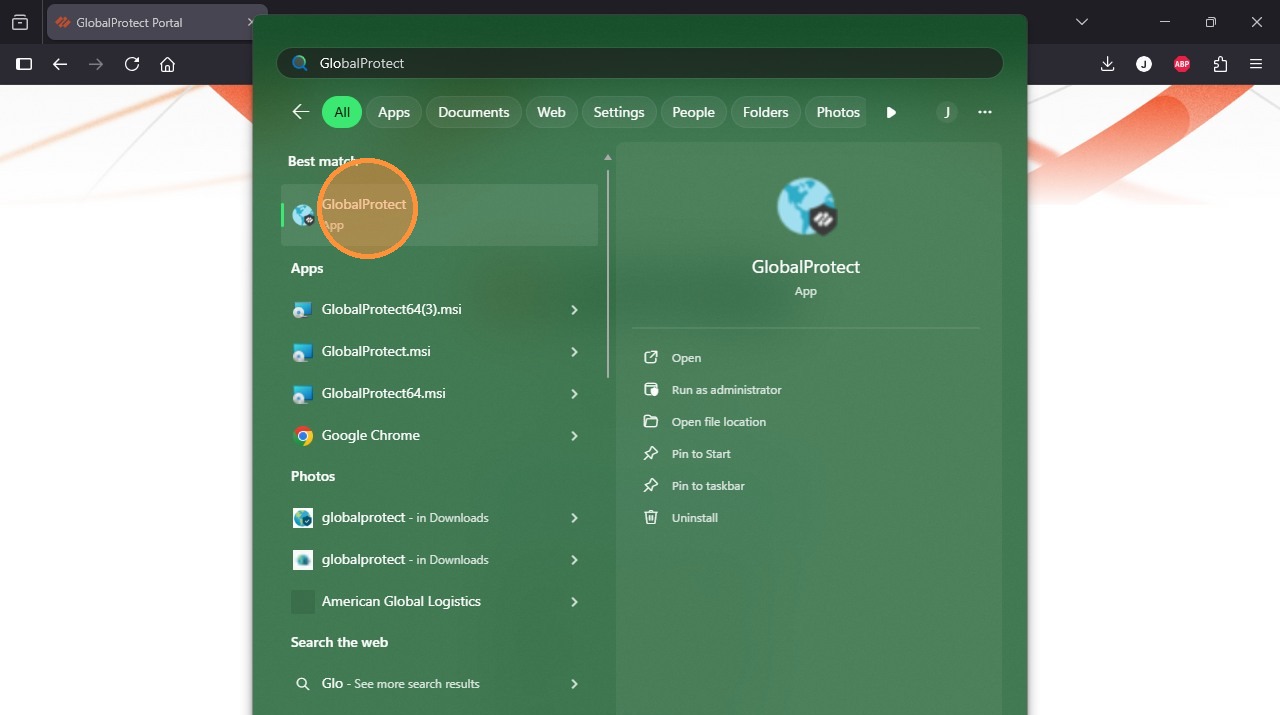This screenshot has width=1280, height=715.
Task: Go back with the search panel arrow
Action: 300,112
